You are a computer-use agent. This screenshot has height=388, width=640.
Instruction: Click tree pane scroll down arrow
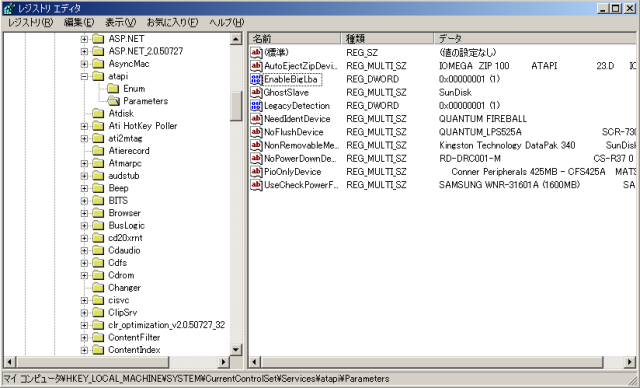coord(236,350)
